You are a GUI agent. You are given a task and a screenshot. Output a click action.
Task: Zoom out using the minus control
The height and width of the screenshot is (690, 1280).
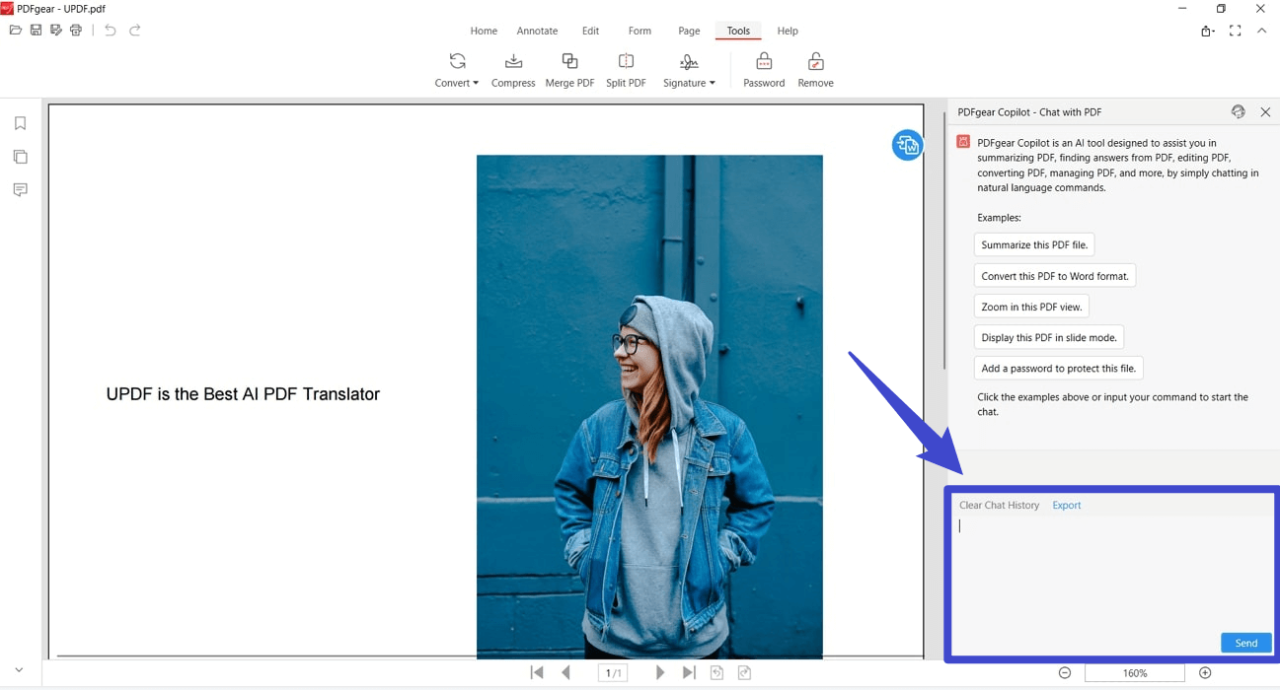[1064, 672]
